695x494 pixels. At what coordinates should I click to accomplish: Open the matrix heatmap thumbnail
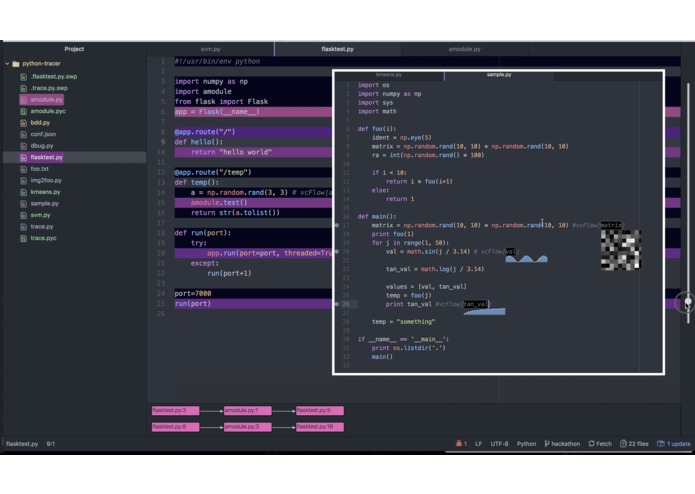point(621,249)
